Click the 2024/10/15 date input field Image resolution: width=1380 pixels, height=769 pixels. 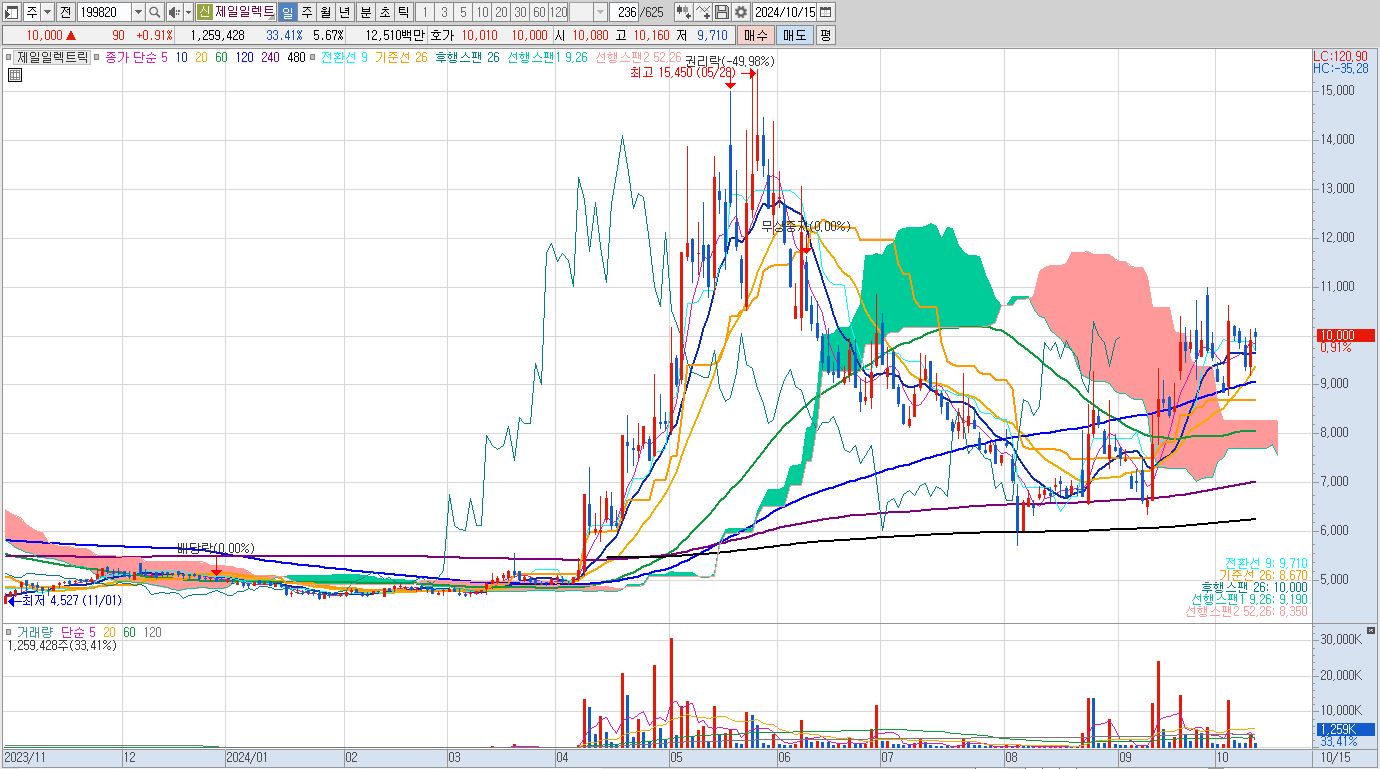(784, 12)
